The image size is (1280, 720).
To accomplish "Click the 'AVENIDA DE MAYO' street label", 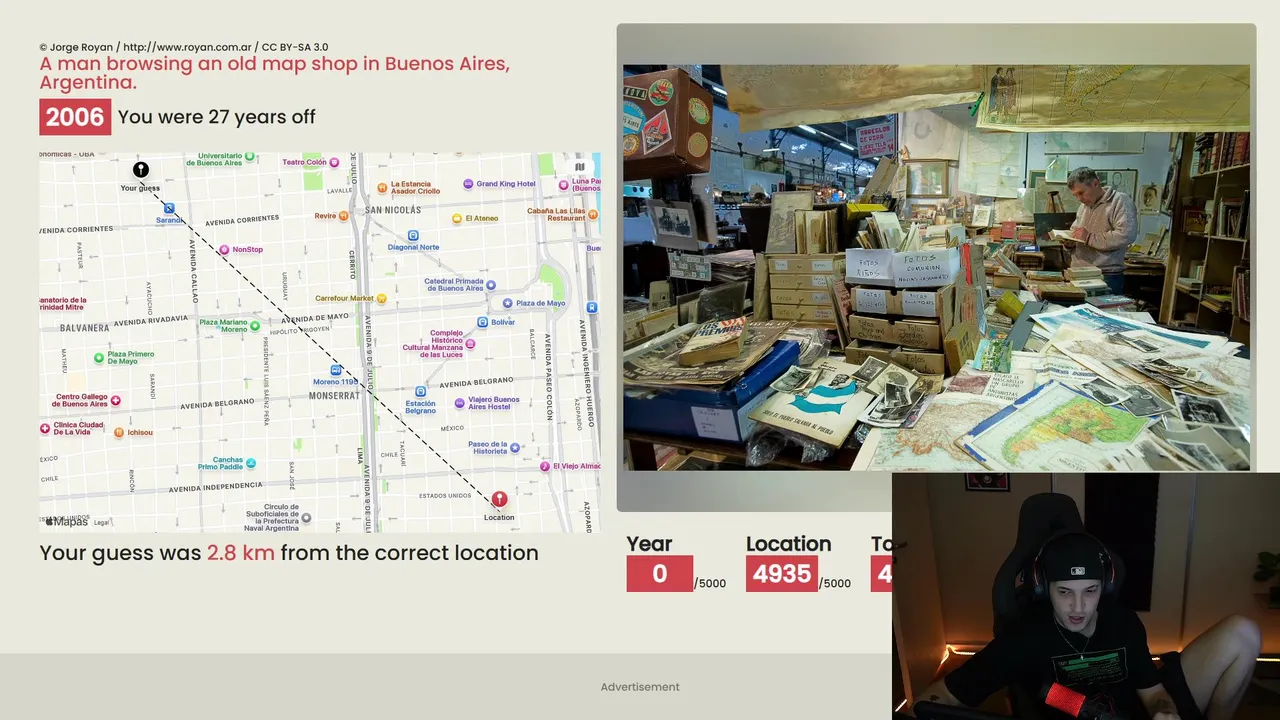I will [315, 316].
